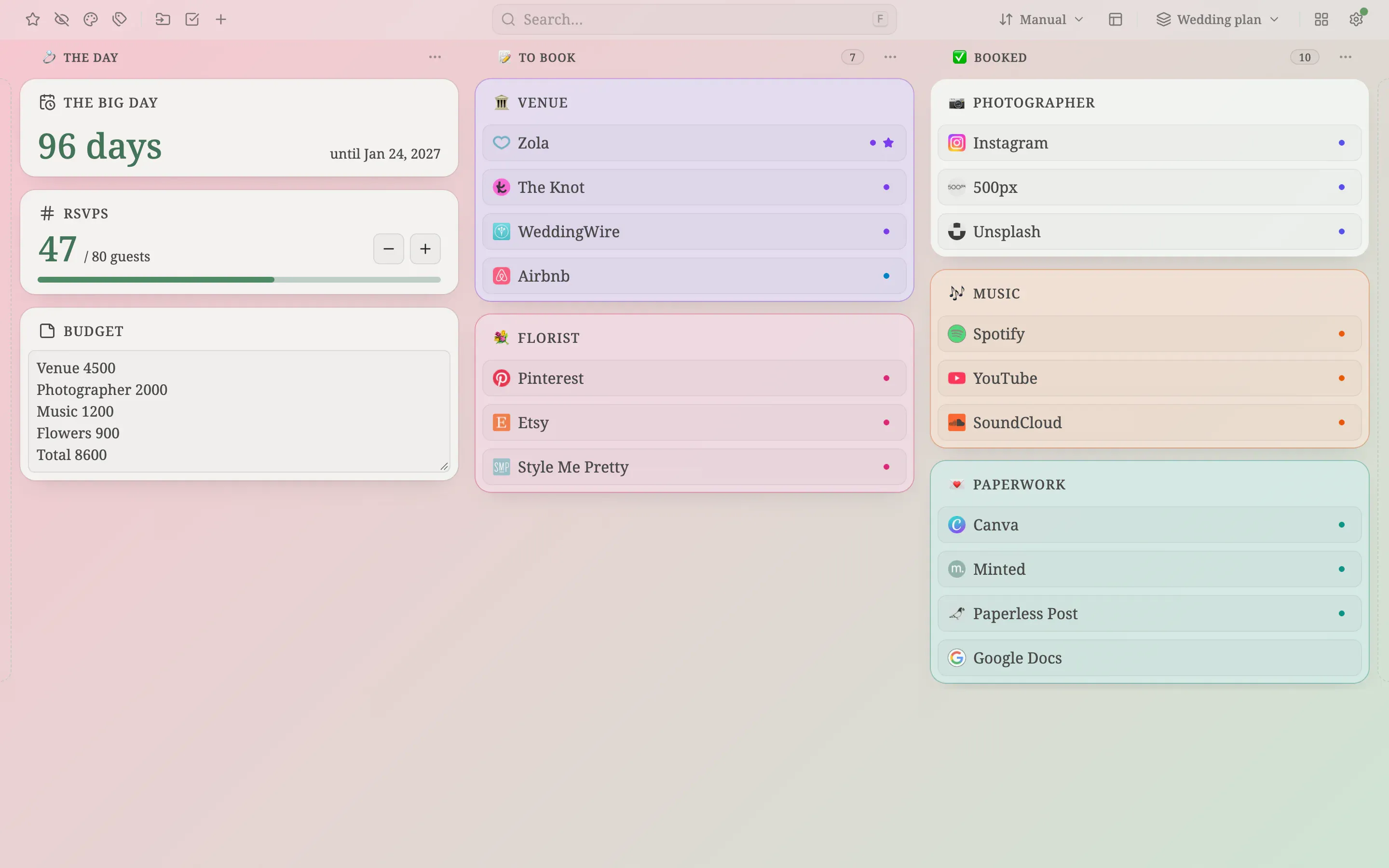This screenshot has width=1389, height=868.
Task: Click the import folder arrow icon
Action: point(163,19)
